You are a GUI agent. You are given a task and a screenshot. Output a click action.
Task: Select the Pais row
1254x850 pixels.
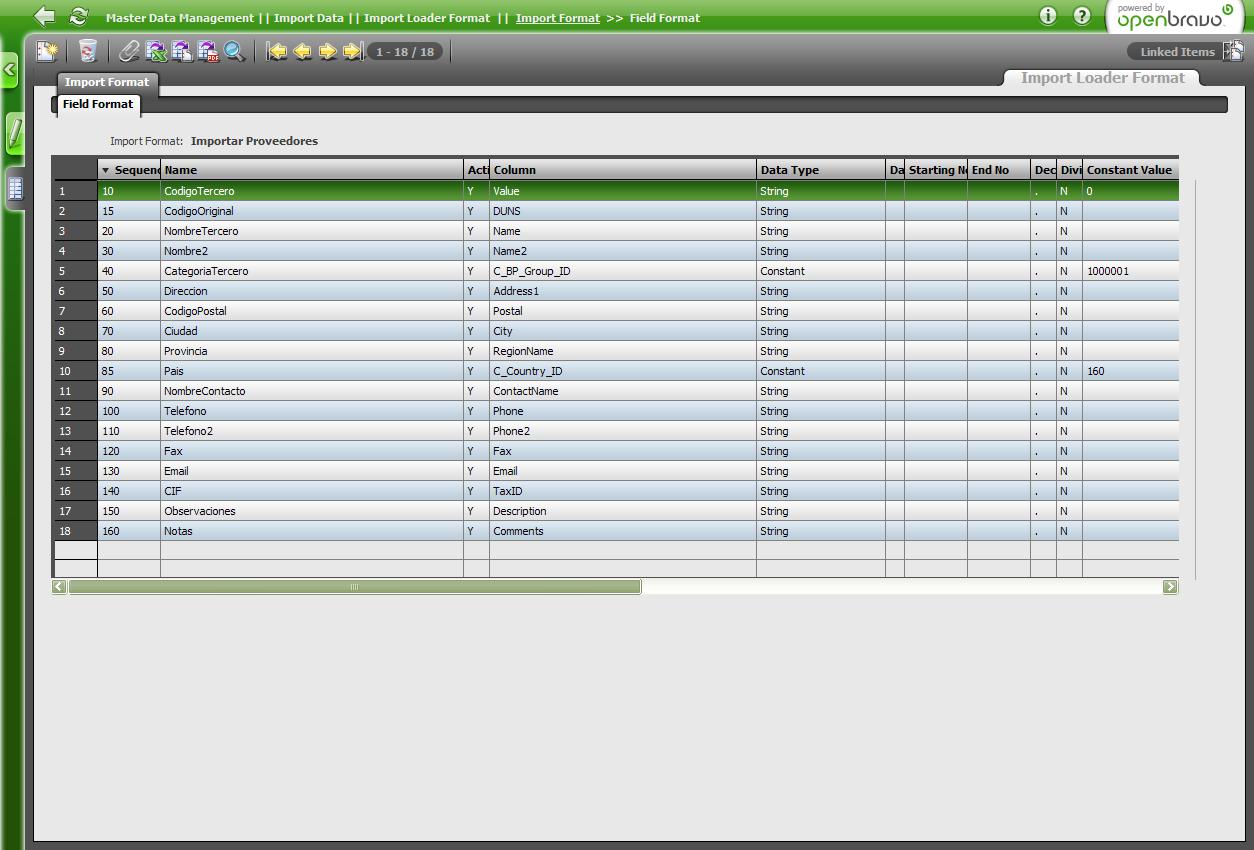[616, 371]
